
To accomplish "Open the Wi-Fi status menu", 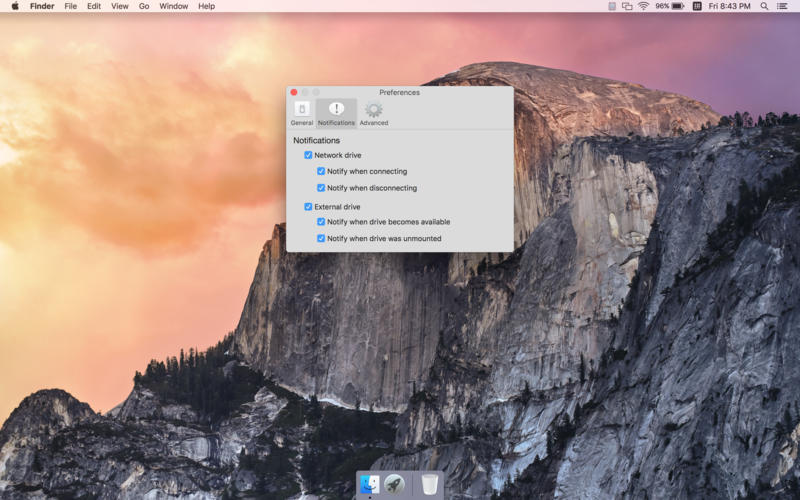I will click(x=643, y=6).
